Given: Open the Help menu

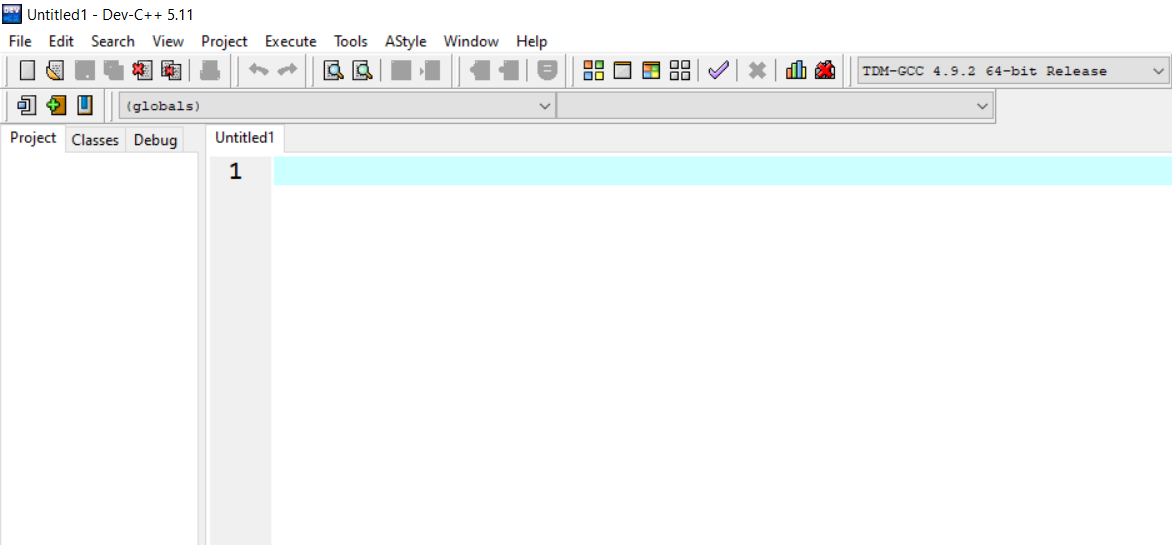Looking at the screenshot, I should (532, 41).
